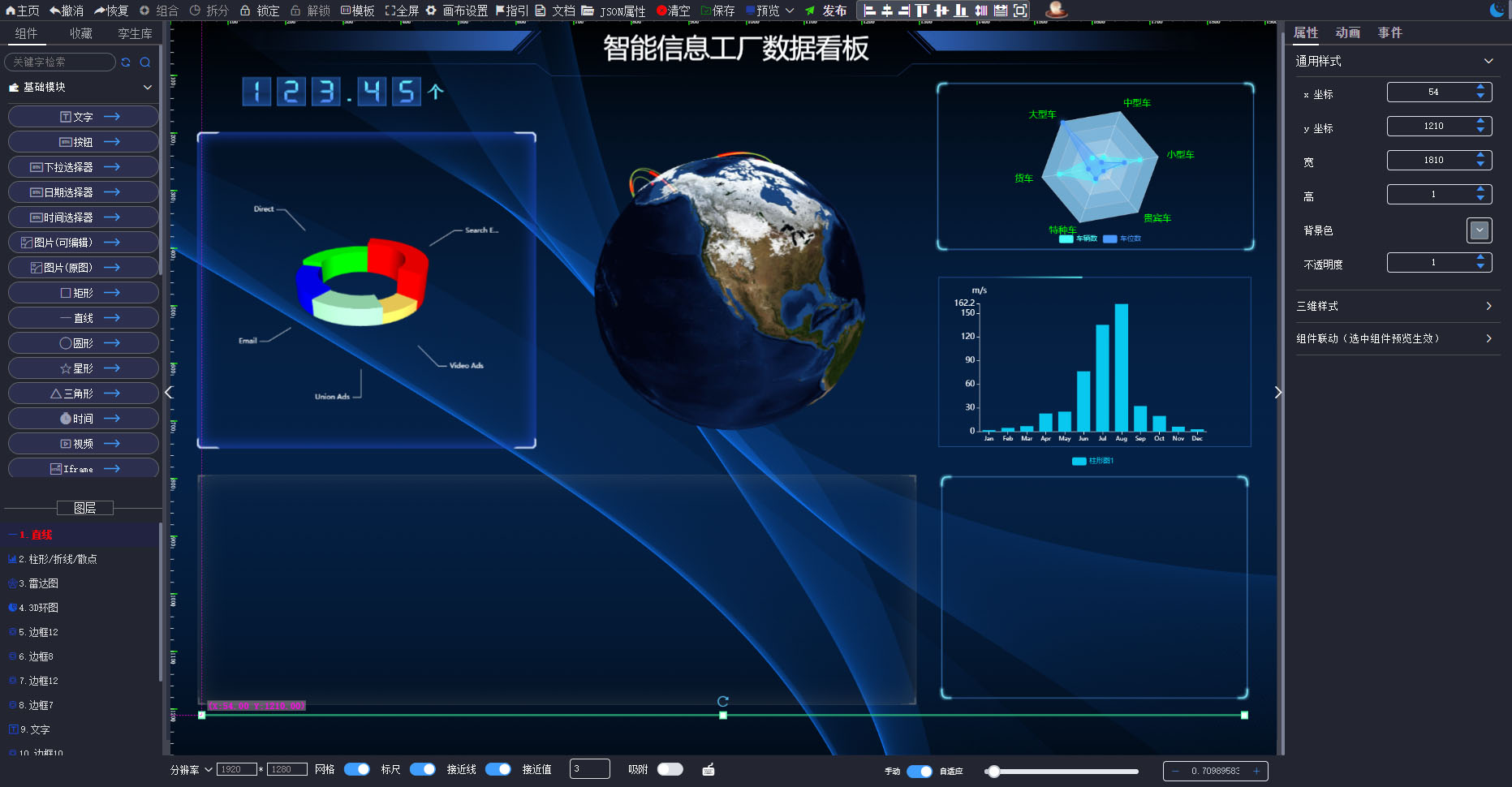Toggle the 网格 grid switch
This screenshot has height=787, width=1512.
tap(357, 769)
